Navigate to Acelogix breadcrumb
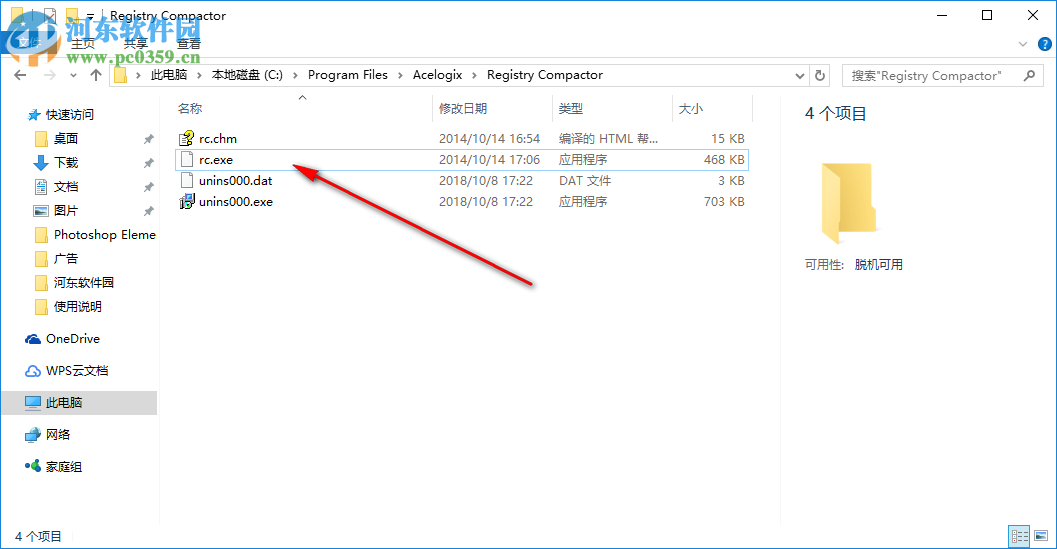This screenshot has width=1057, height=549. pyautogui.click(x=437, y=75)
